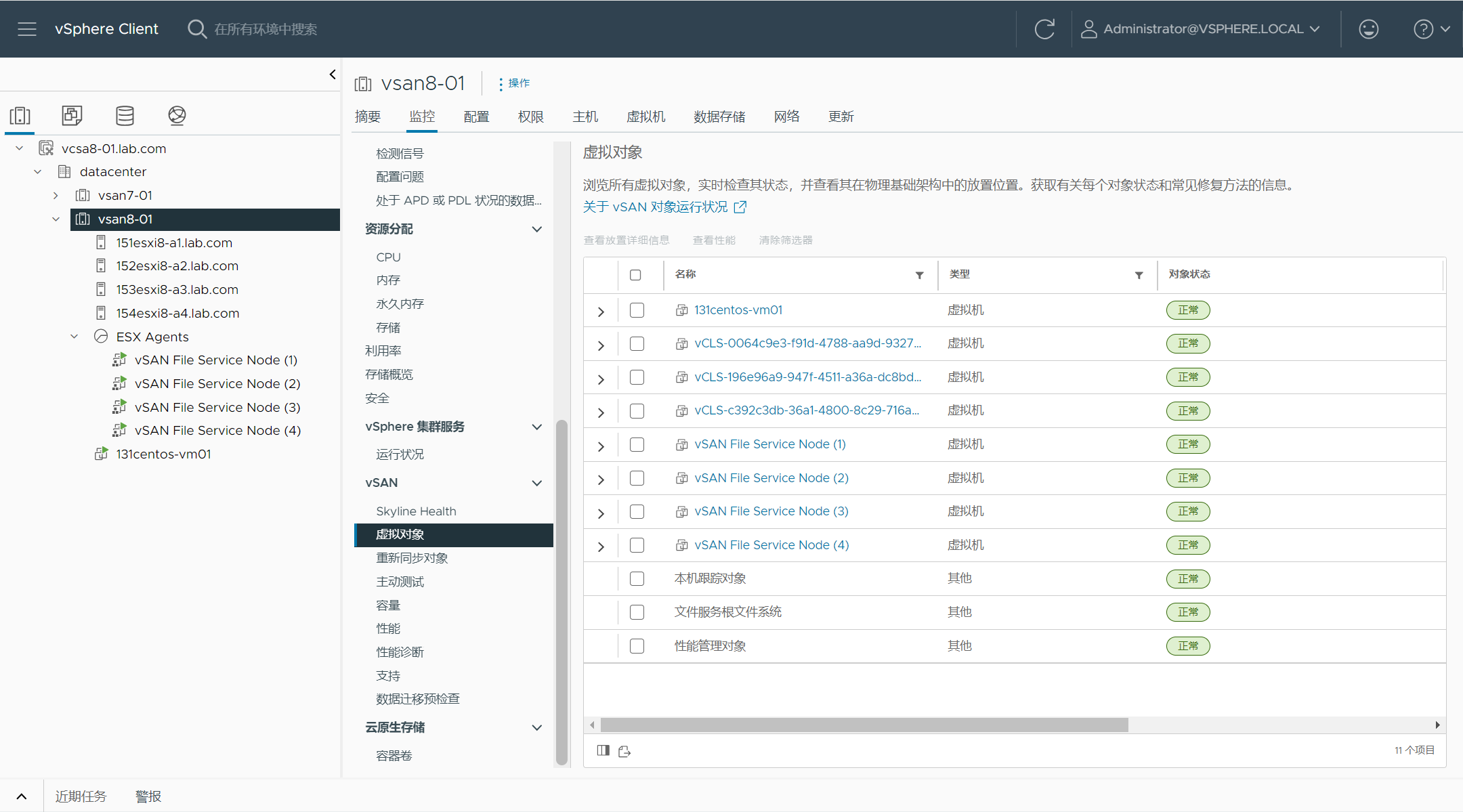Collapse the vSAN monitor section

[x=537, y=483]
